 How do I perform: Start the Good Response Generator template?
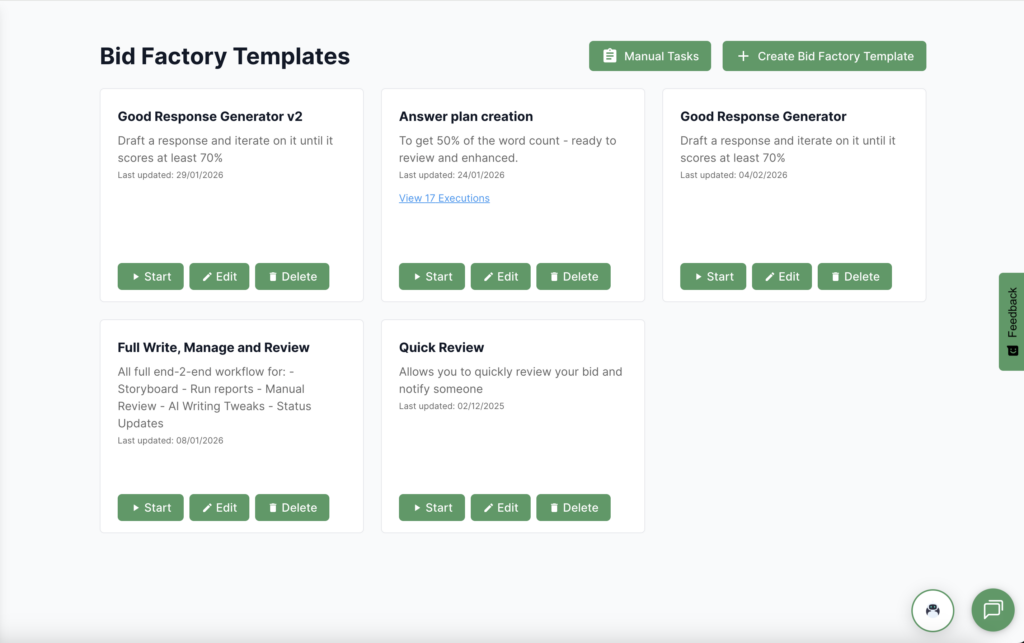pyautogui.click(x=713, y=277)
